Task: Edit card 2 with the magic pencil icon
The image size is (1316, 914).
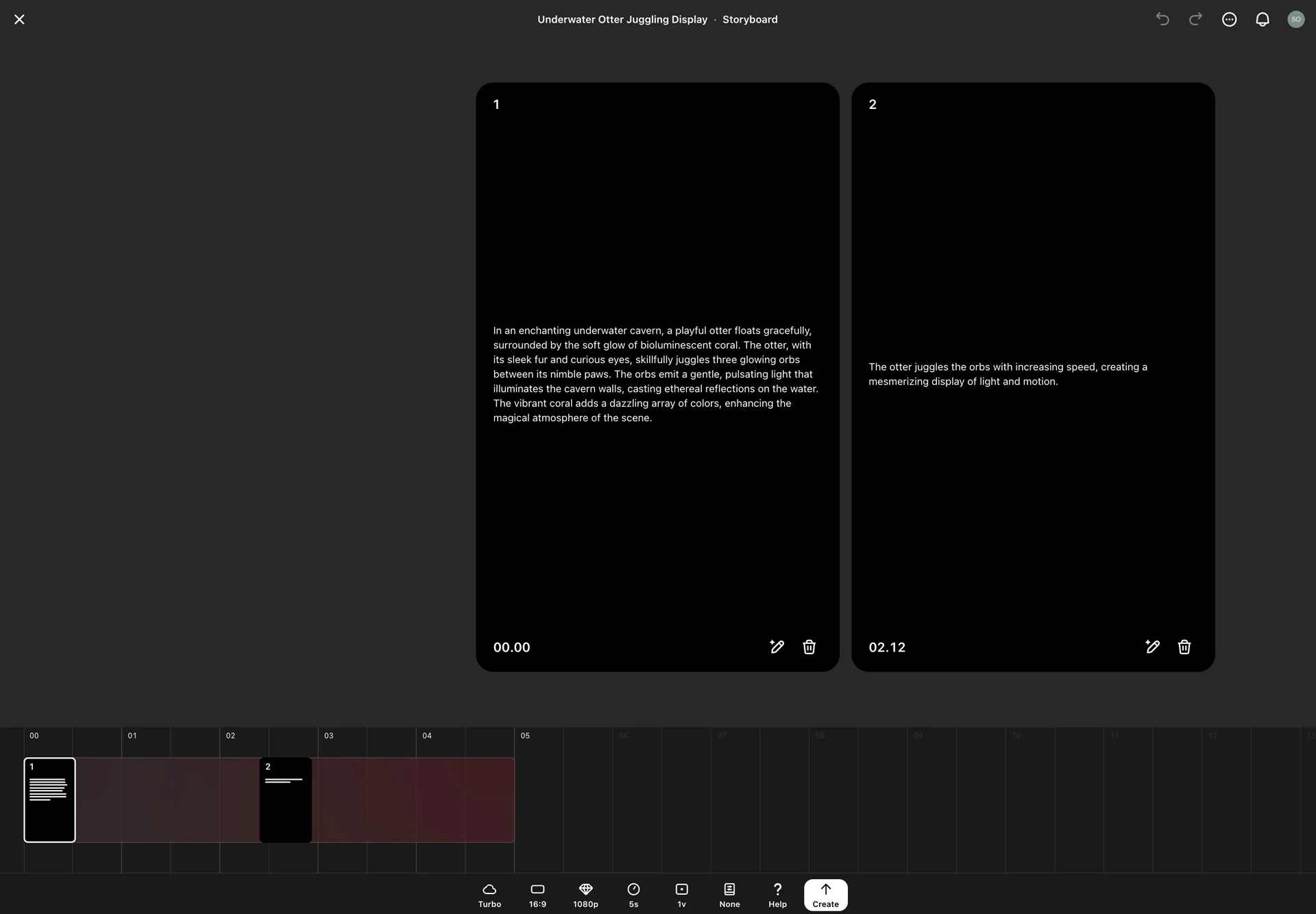Action: 1152,647
